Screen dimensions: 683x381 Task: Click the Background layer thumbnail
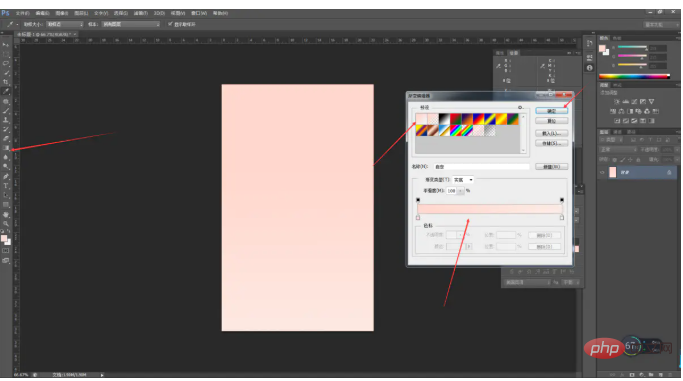(612, 173)
